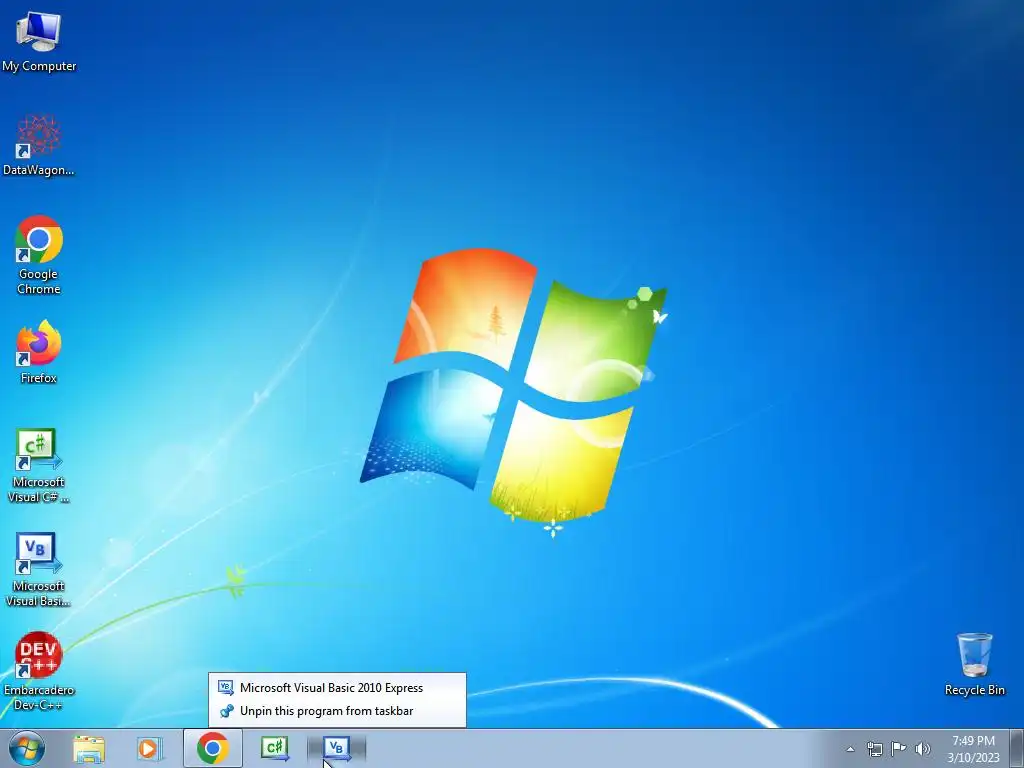
Task: Click the Show desktop button at the taskbar's end
Action: [x=1017, y=748]
